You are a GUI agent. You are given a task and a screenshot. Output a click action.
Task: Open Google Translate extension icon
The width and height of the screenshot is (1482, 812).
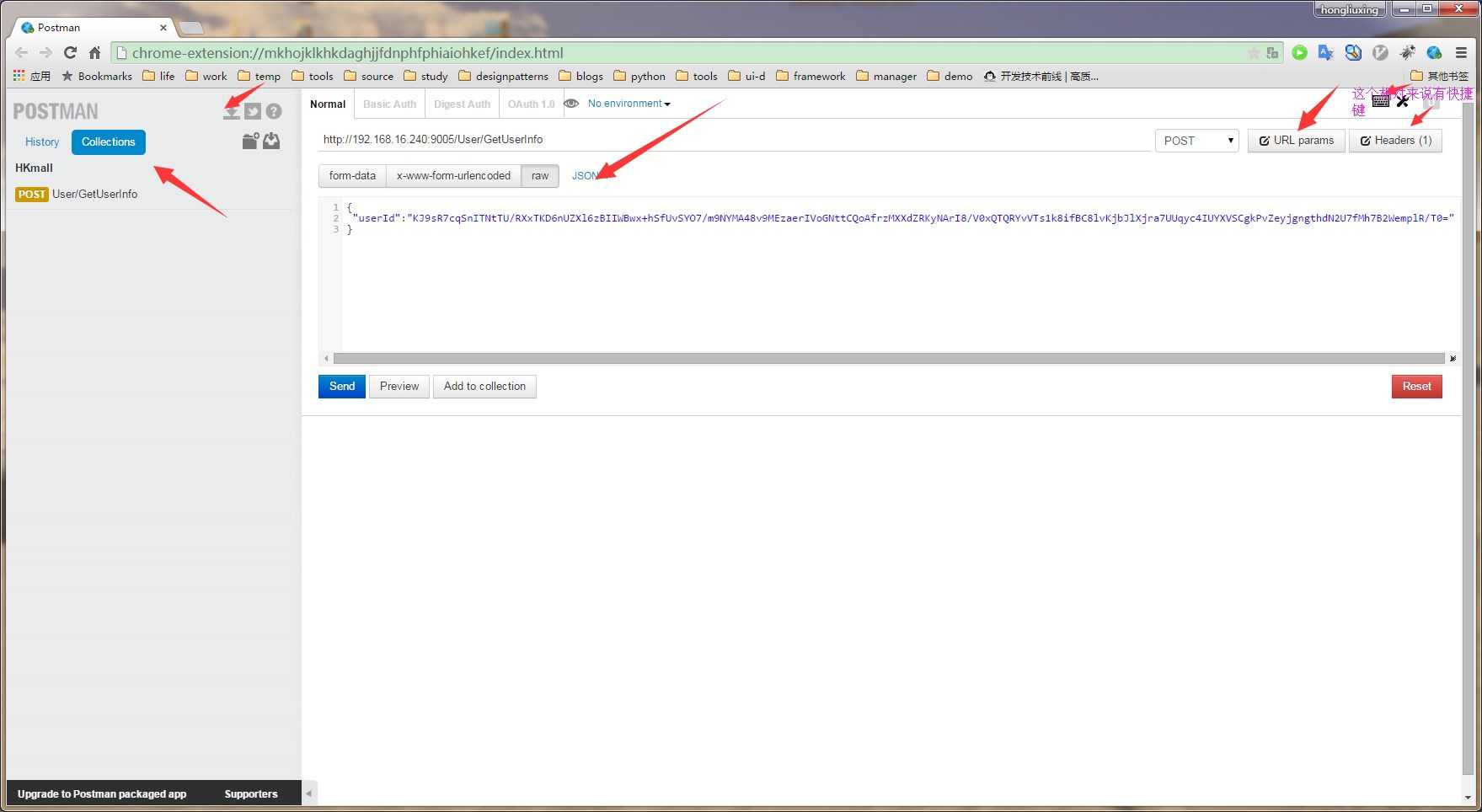pos(1326,52)
